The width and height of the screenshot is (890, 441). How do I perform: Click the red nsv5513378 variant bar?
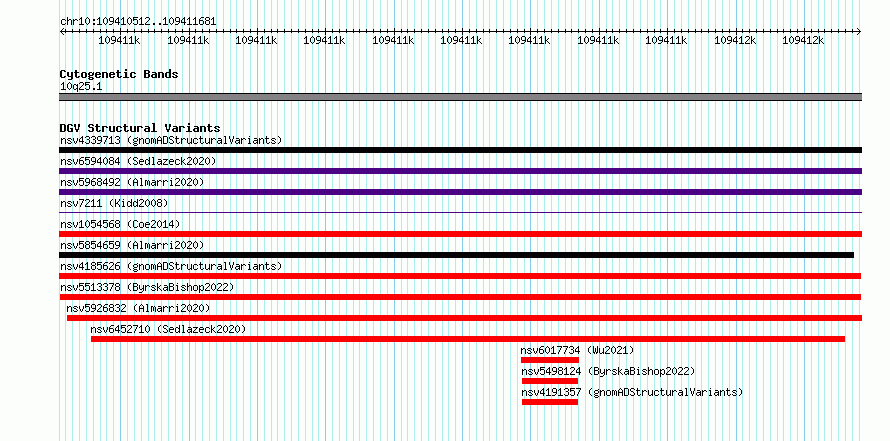point(460,297)
